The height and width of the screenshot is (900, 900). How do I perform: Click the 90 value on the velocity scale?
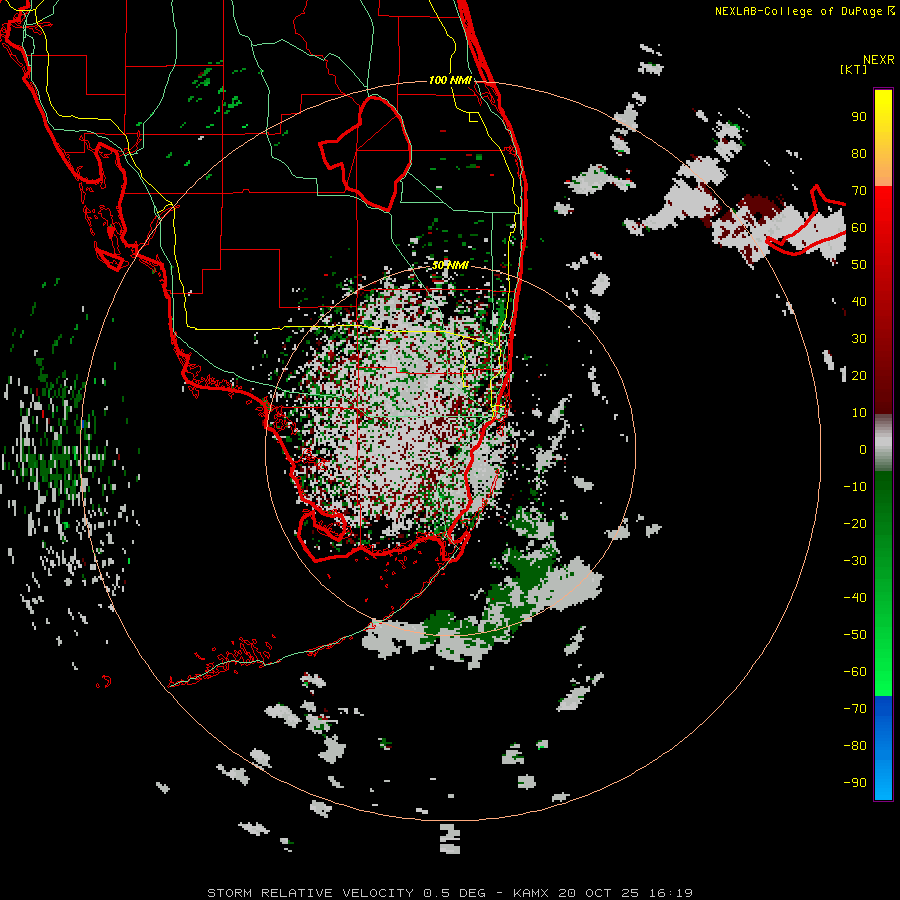coord(859,117)
